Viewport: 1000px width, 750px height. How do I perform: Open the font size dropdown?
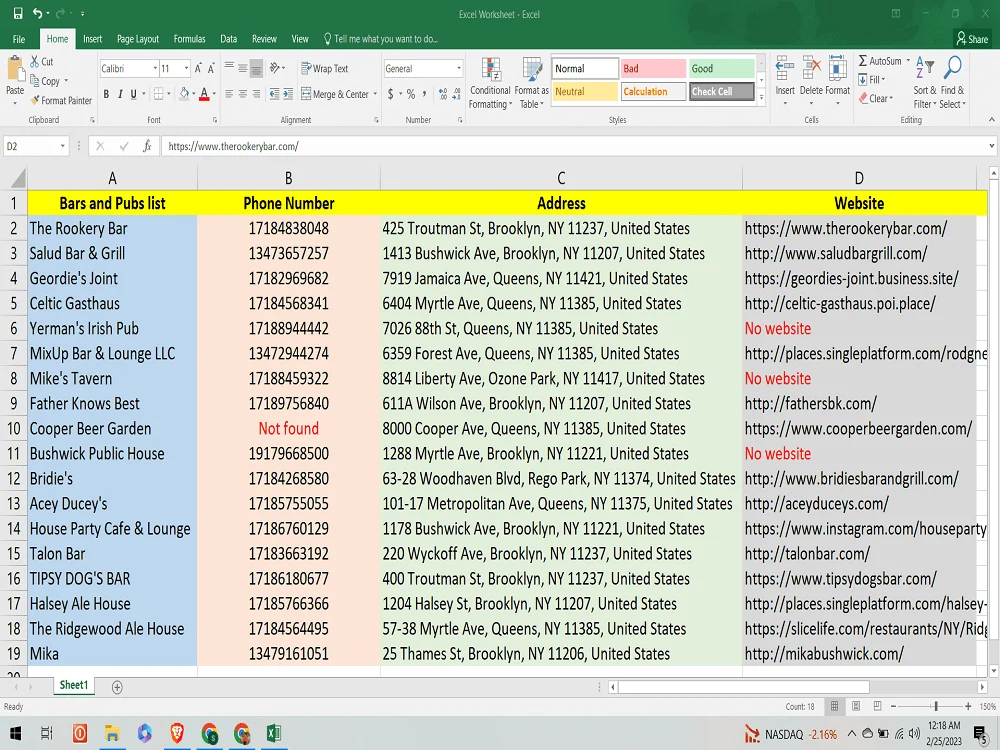pyautogui.click(x=186, y=68)
